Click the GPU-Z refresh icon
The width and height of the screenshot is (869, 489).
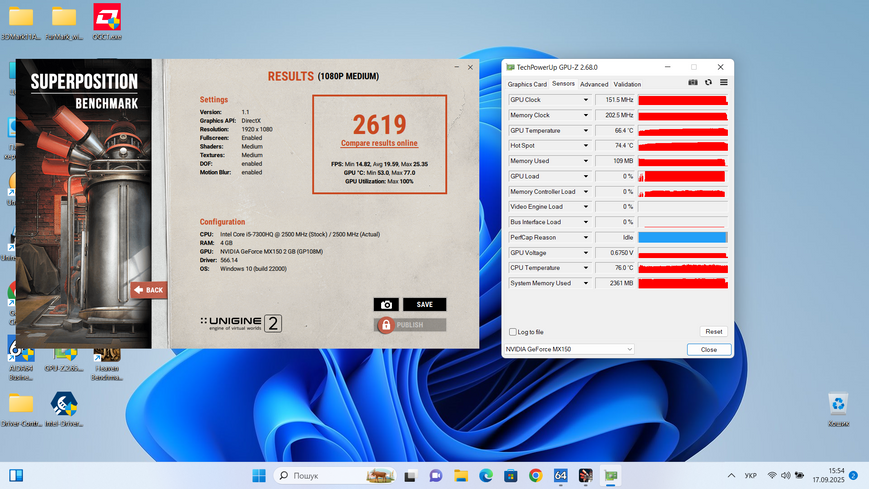[x=708, y=83]
